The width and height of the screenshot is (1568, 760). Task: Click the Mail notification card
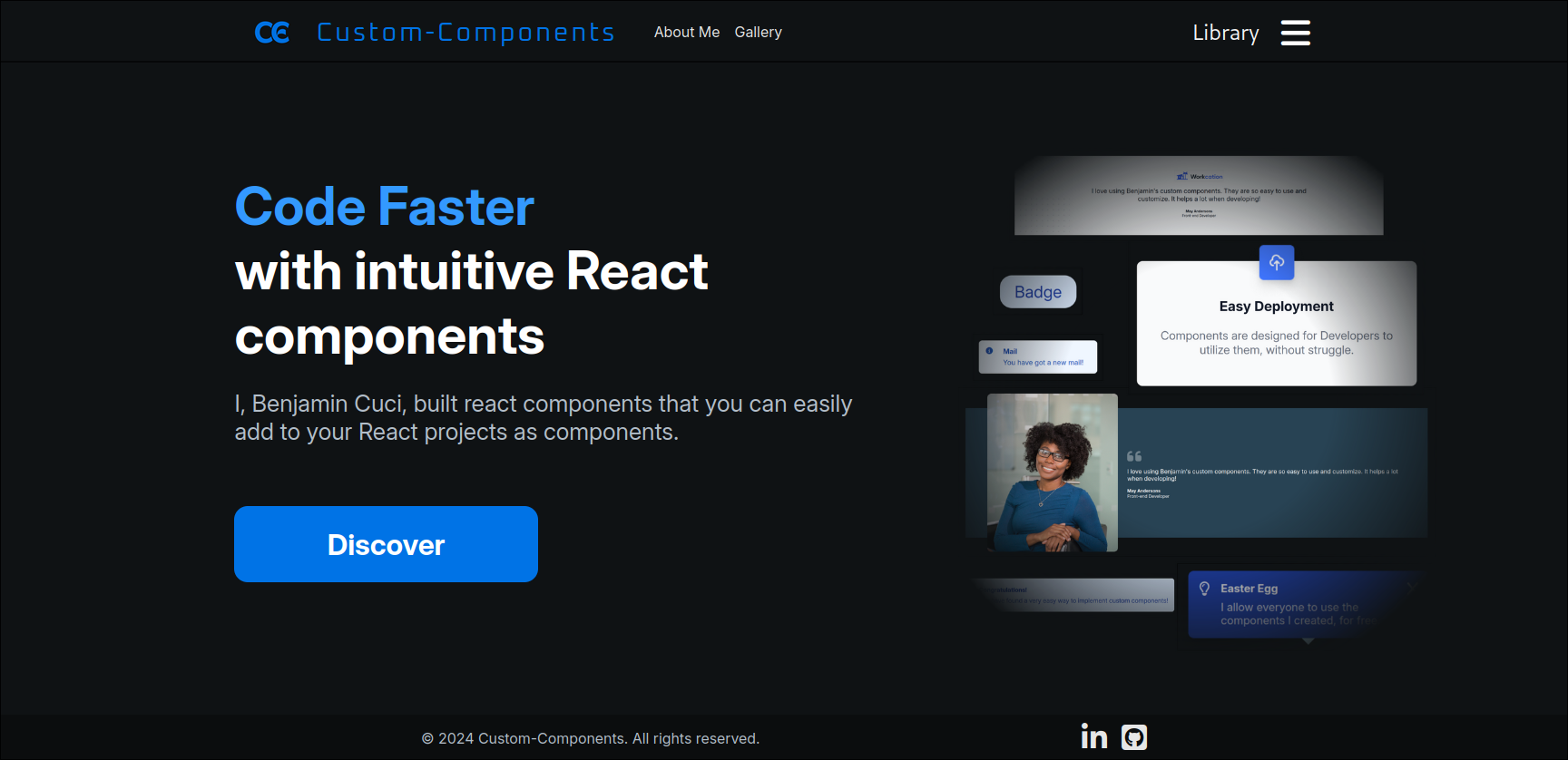[x=1038, y=356]
